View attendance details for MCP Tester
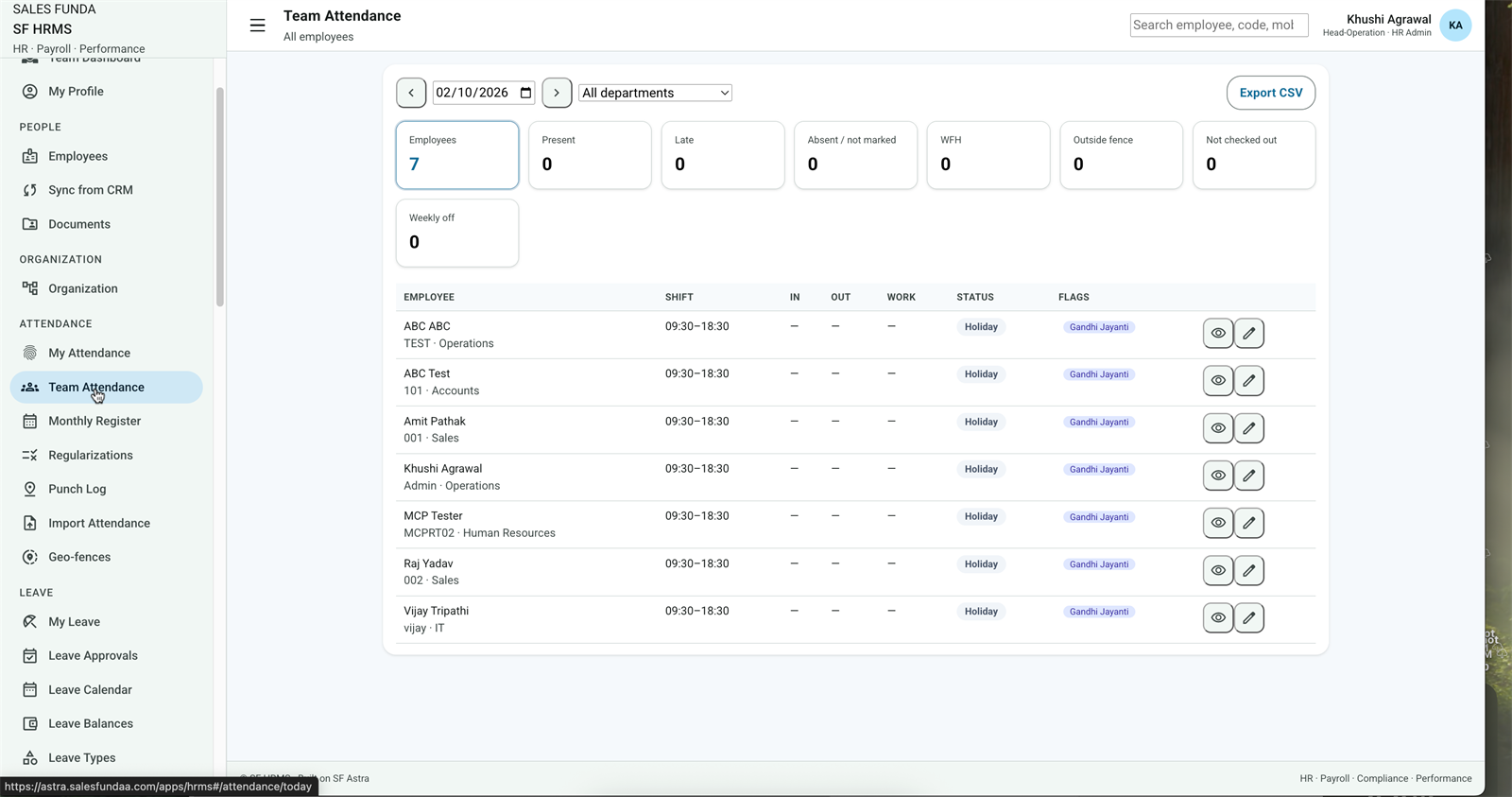The image size is (1512, 797). coord(1218,523)
